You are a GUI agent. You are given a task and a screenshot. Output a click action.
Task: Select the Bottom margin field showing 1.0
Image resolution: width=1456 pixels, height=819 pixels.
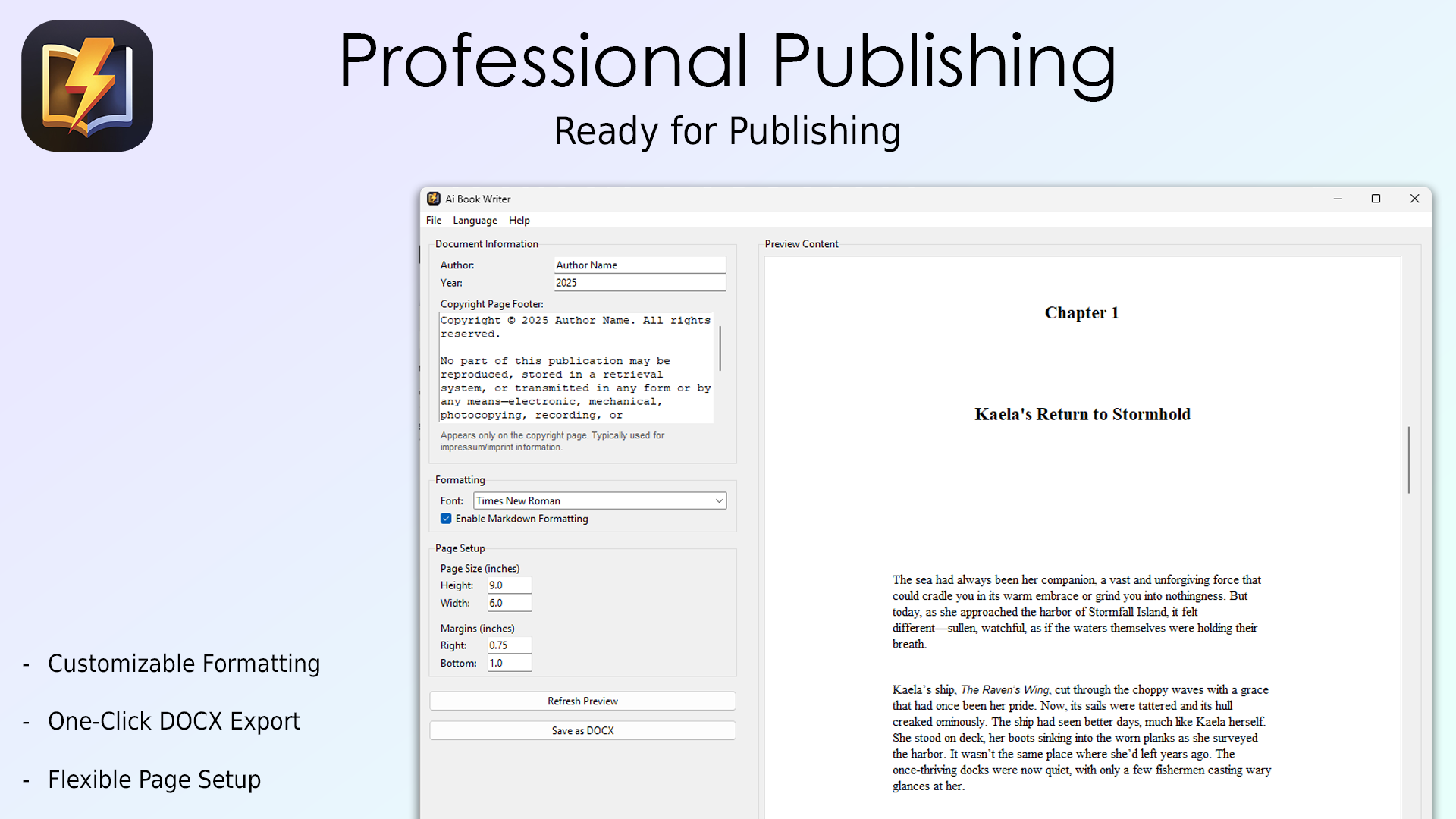coord(508,663)
